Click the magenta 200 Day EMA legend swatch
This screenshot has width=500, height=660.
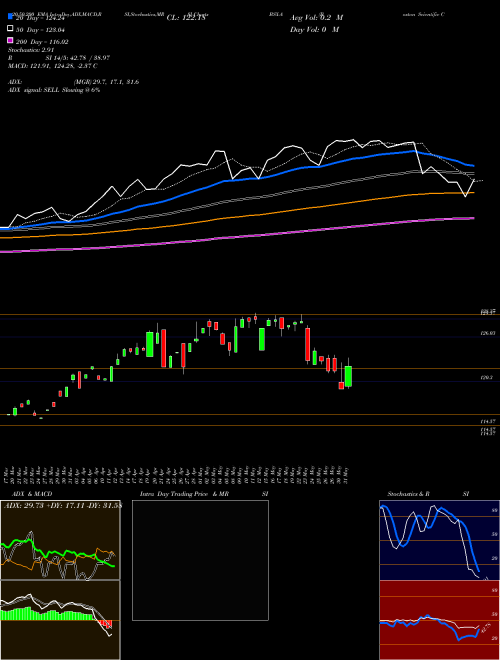[10, 41]
